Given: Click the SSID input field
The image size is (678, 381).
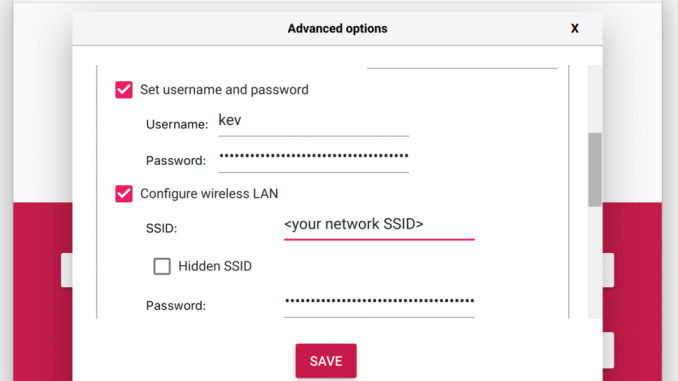Looking at the screenshot, I should 379,227.
